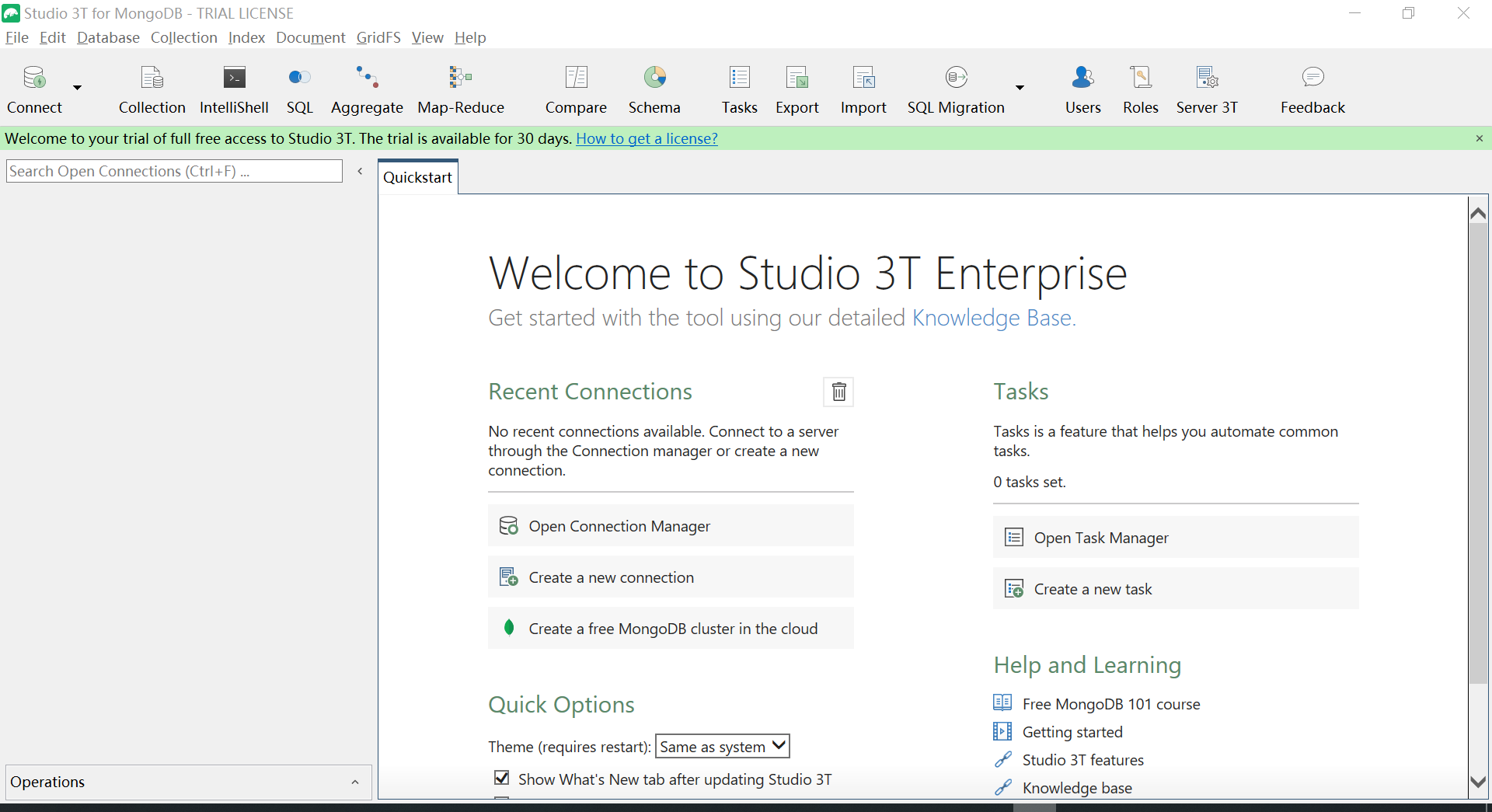Viewport: 1492px width, 812px height.
Task: Open the Document menu
Action: point(310,37)
